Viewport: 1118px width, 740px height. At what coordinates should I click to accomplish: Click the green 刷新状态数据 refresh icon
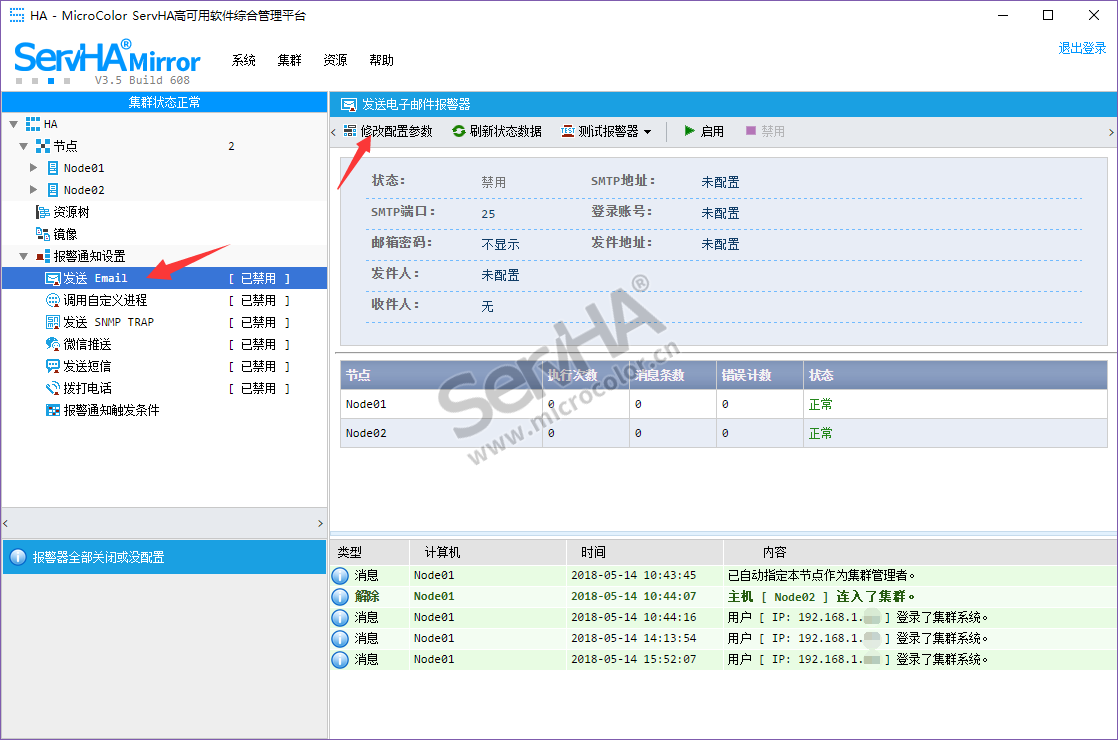point(459,131)
